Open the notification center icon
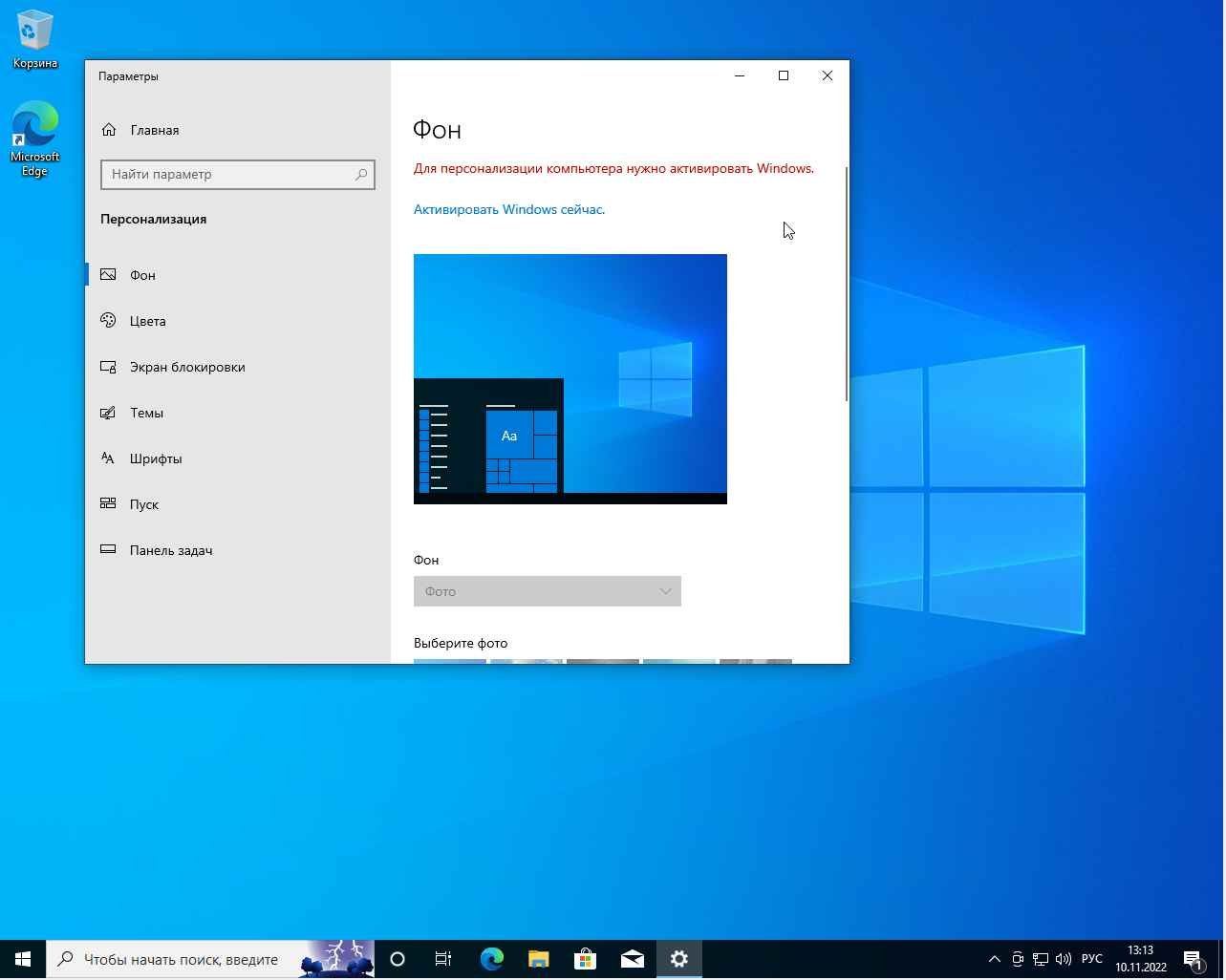The width and height of the screenshot is (1226, 980). pyautogui.click(x=1193, y=959)
